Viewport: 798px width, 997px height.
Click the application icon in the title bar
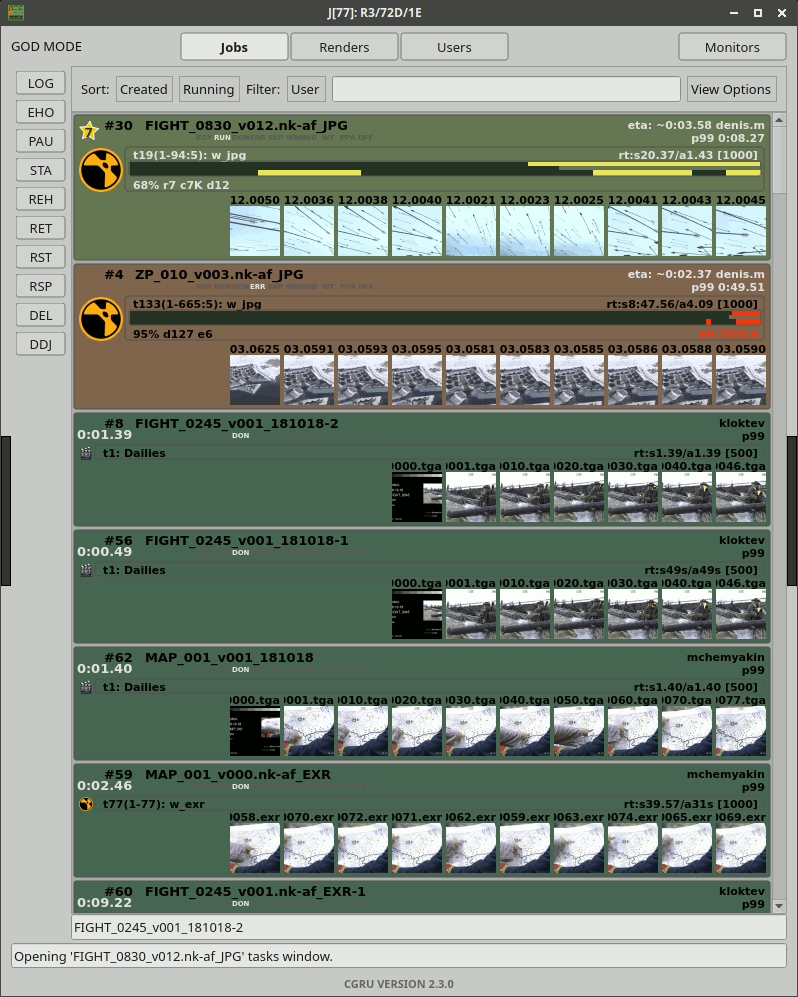(x=16, y=13)
